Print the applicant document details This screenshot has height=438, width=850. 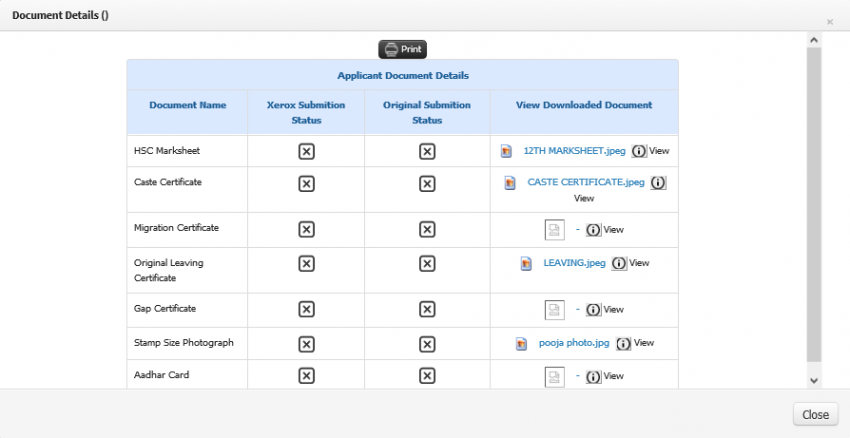[403, 49]
